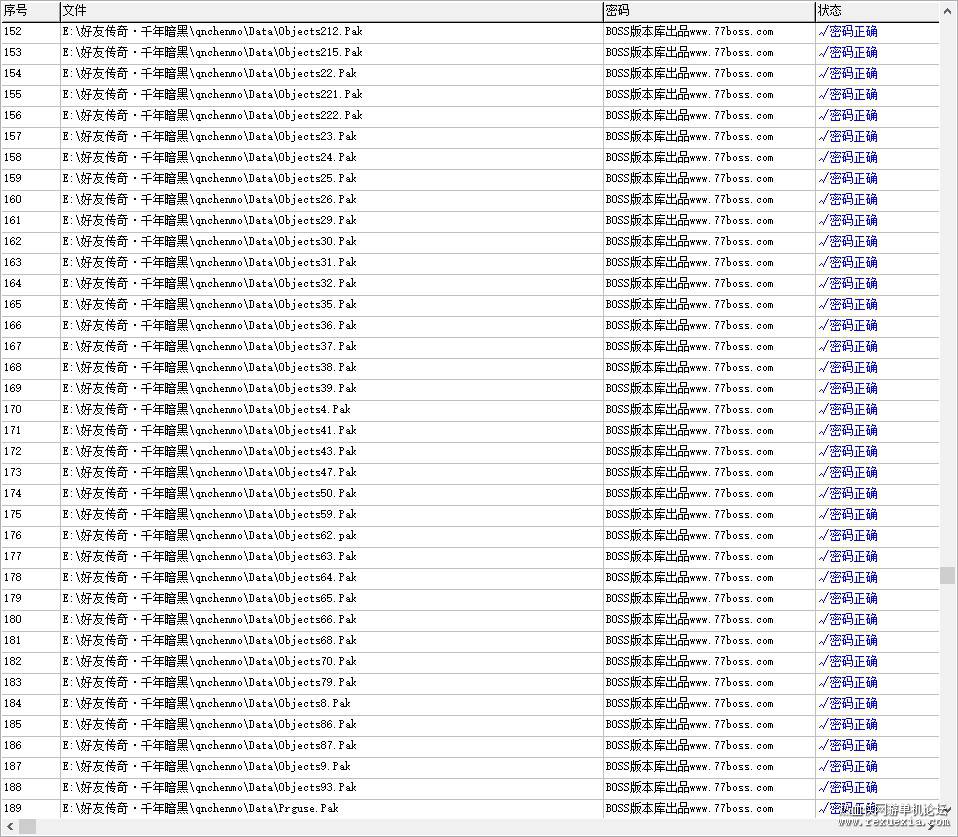Click the checkmark icon in row 152 status
This screenshot has width=958, height=837.
click(822, 32)
